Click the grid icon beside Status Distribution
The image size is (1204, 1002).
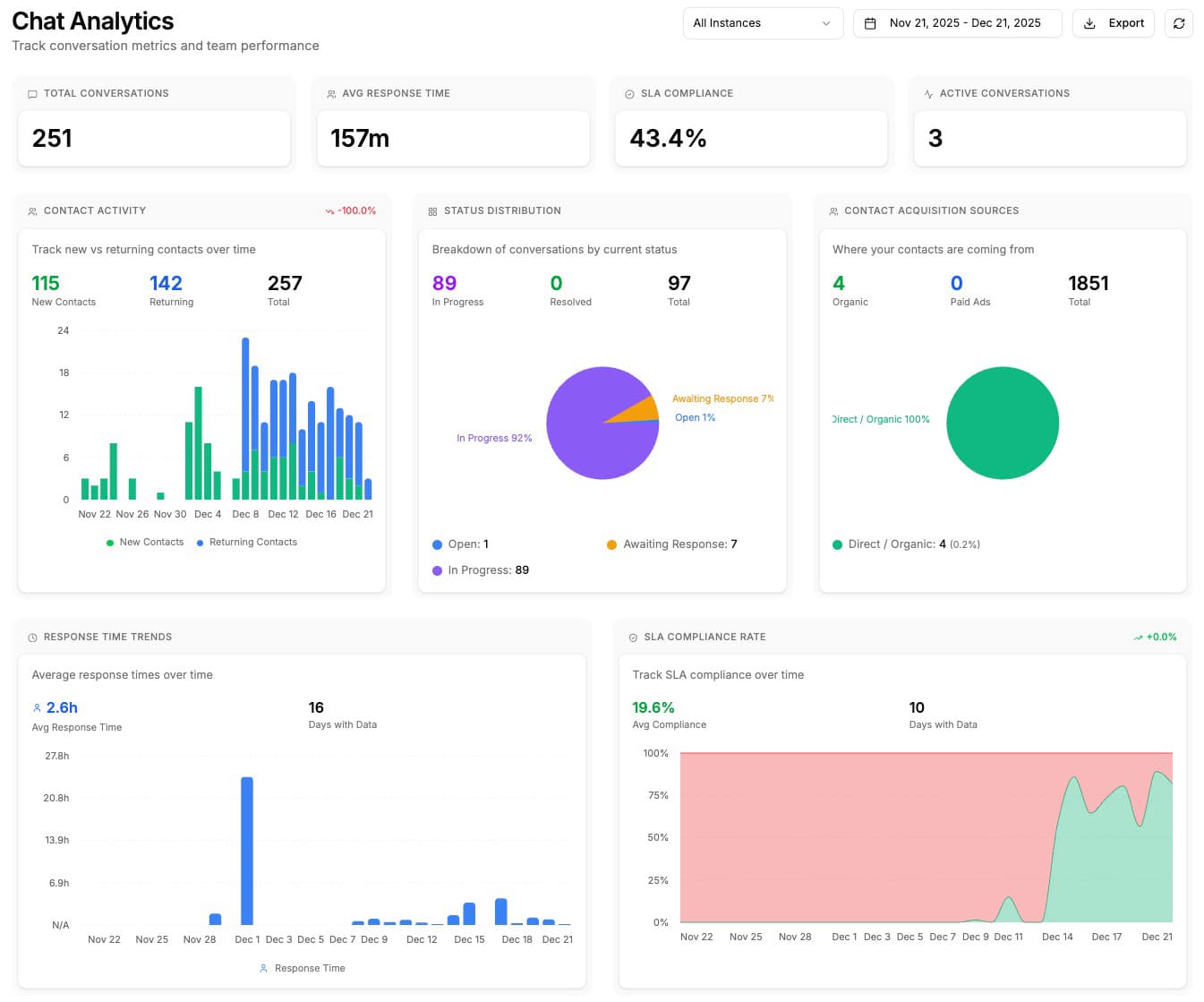(x=433, y=210)
